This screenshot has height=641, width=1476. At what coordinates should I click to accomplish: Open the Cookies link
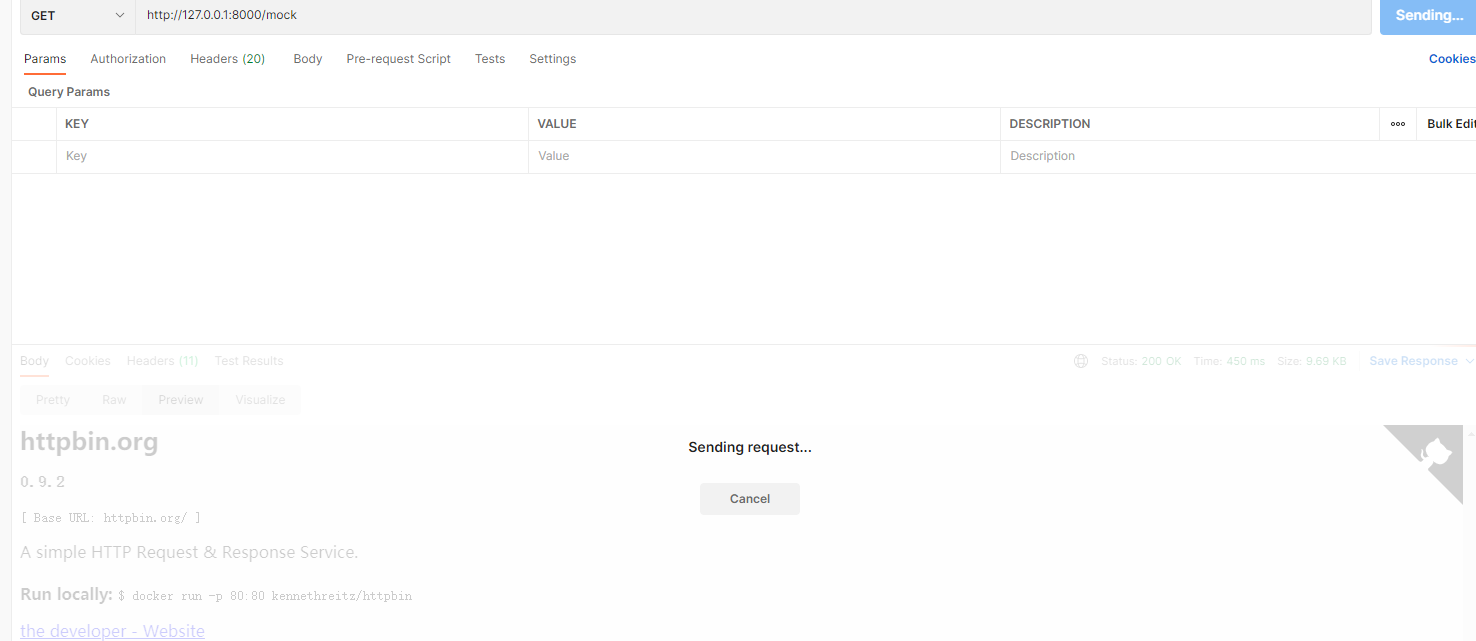[x=1452, y=59]
